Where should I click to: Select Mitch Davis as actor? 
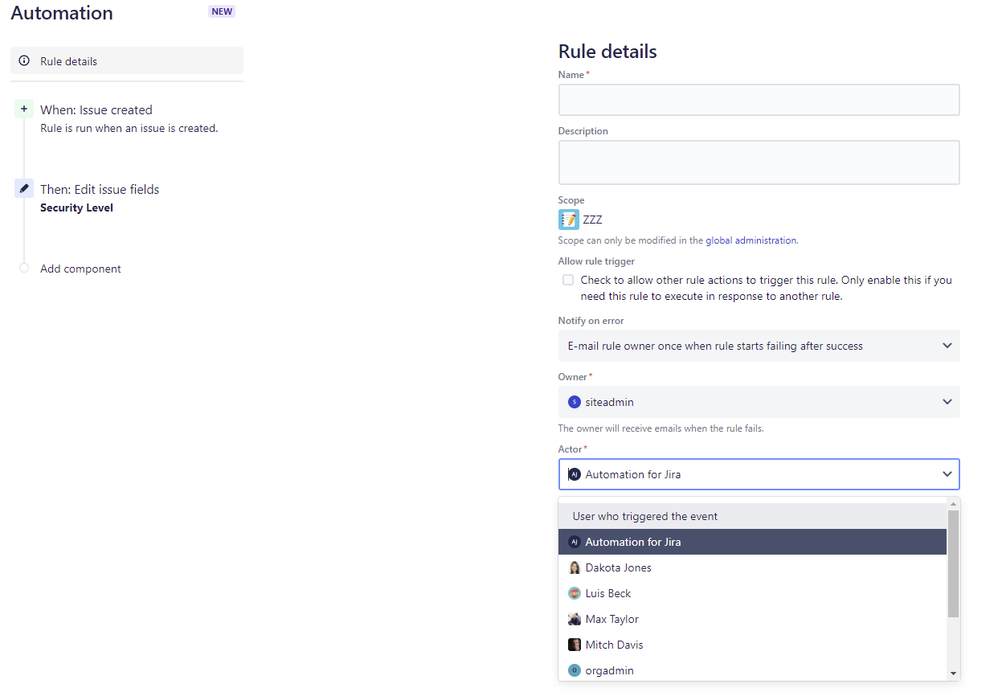[752, 645]
